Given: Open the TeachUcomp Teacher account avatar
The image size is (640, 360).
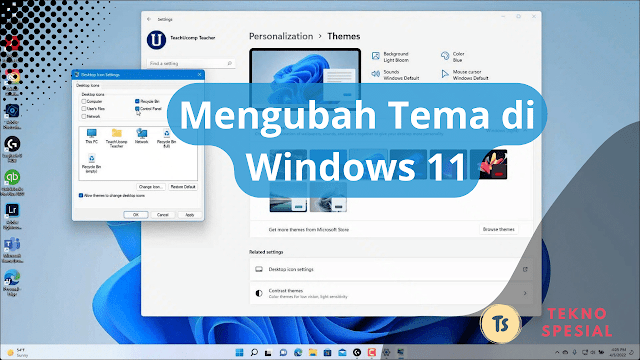Looking at the screenshot, I should pyautogui.click(x=156, y=40).
